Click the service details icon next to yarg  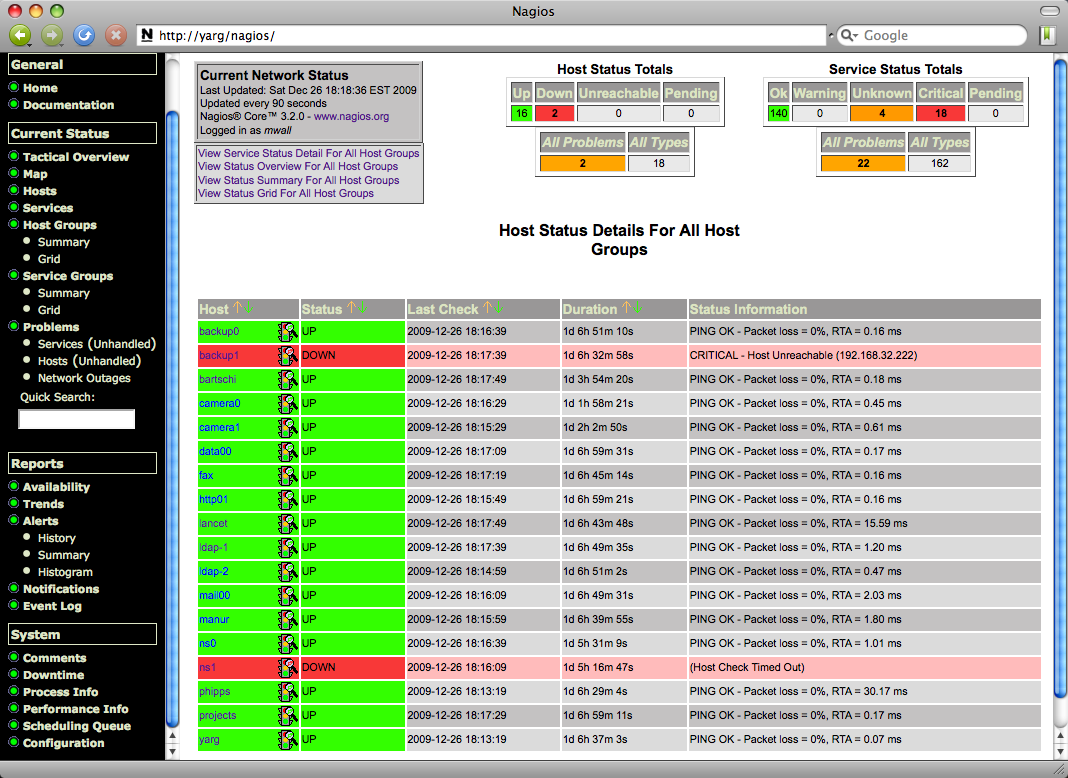pyautogui.click(x=288, y=739)
